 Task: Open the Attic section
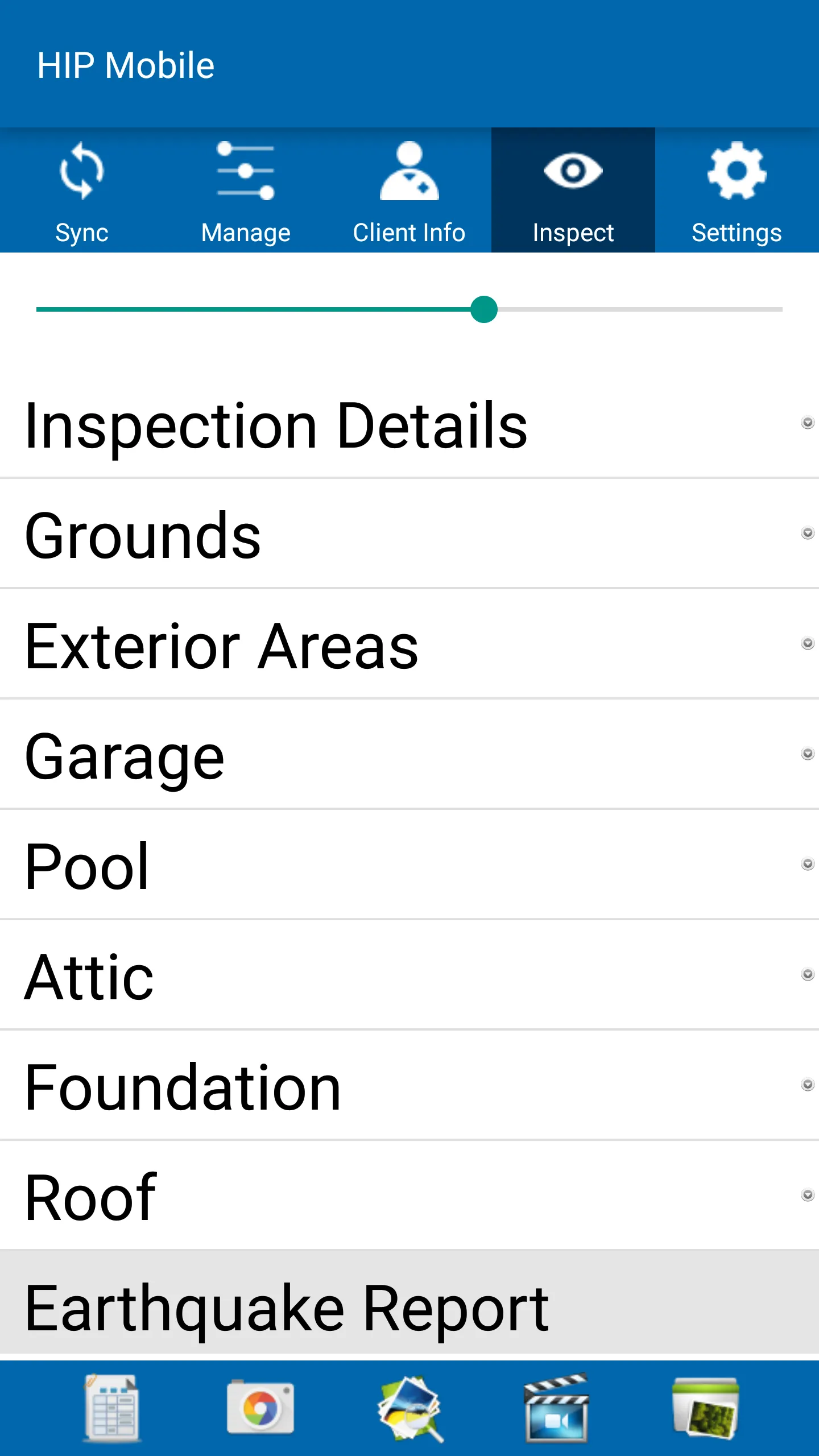pos(409,975)
